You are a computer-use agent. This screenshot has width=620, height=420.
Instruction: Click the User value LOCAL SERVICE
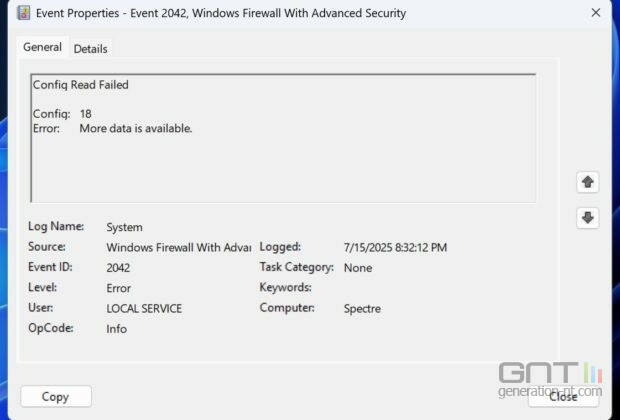[x=144, y=308]
